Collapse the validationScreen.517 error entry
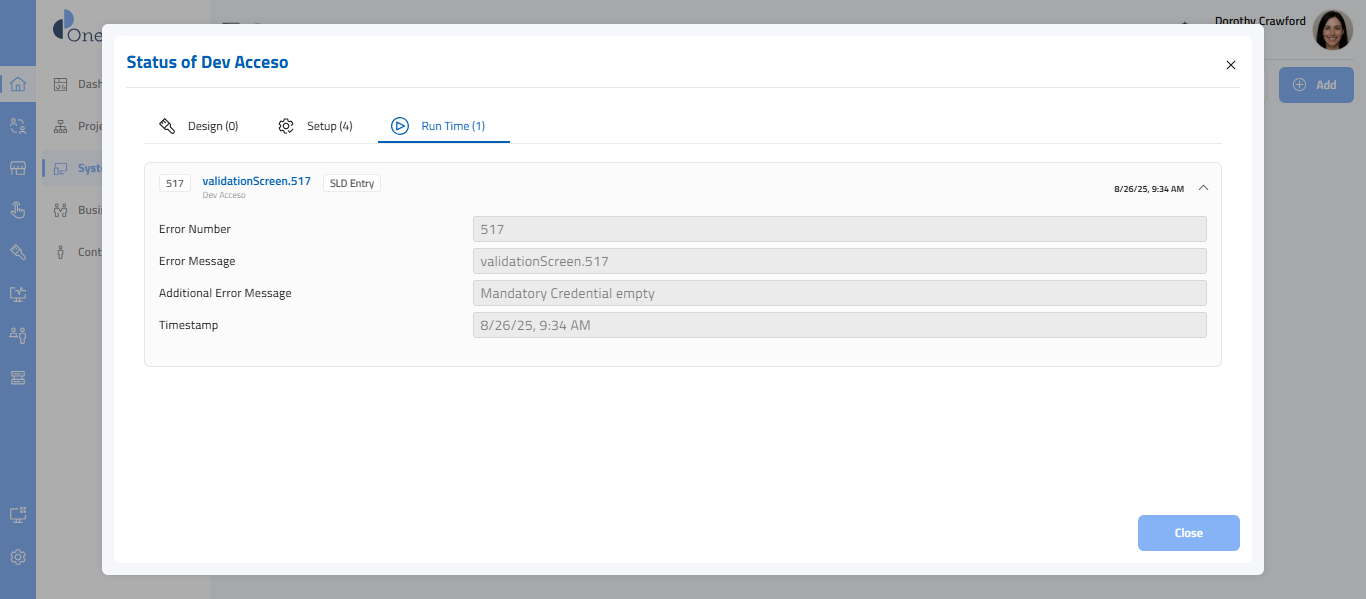This screenshot has width=1366, height=599. click(1203, 188)
